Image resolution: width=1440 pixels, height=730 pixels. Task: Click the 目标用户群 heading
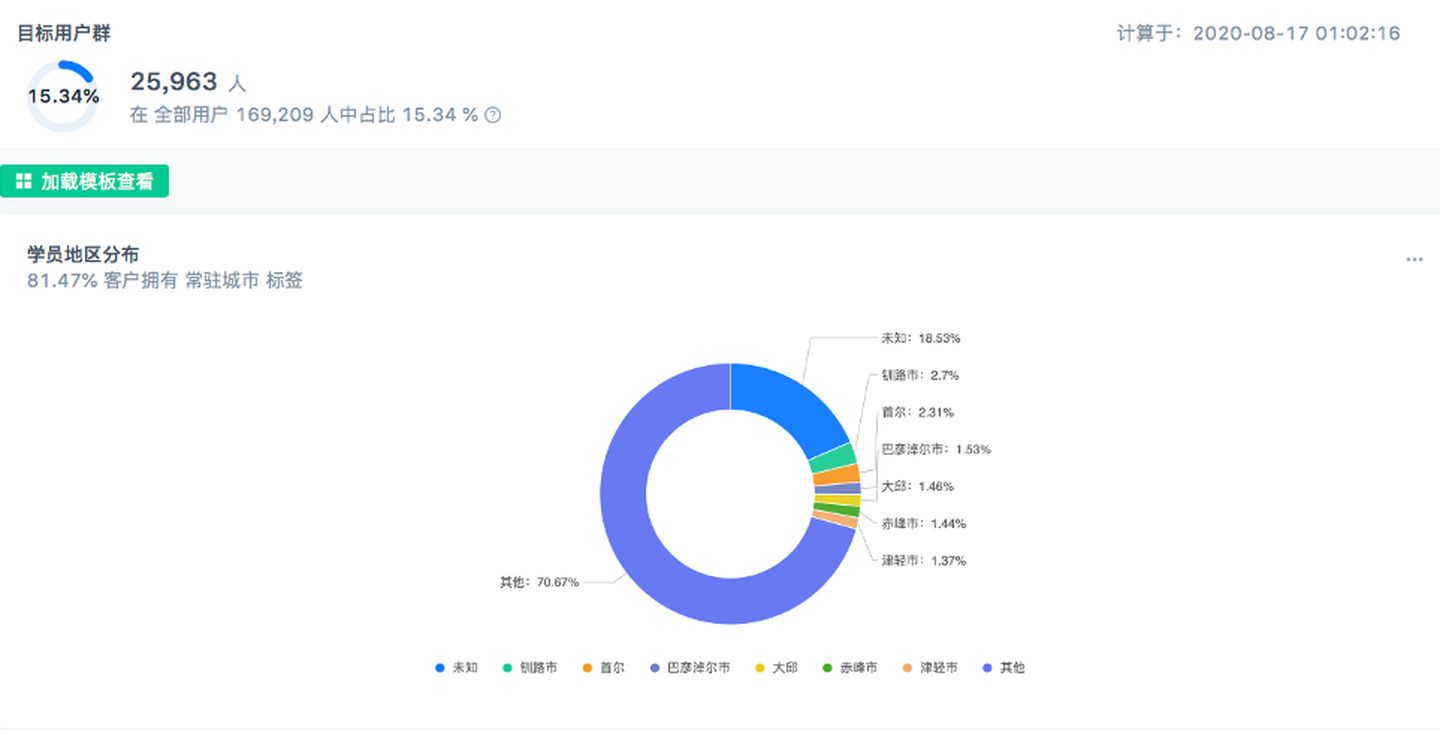point(64,33)
